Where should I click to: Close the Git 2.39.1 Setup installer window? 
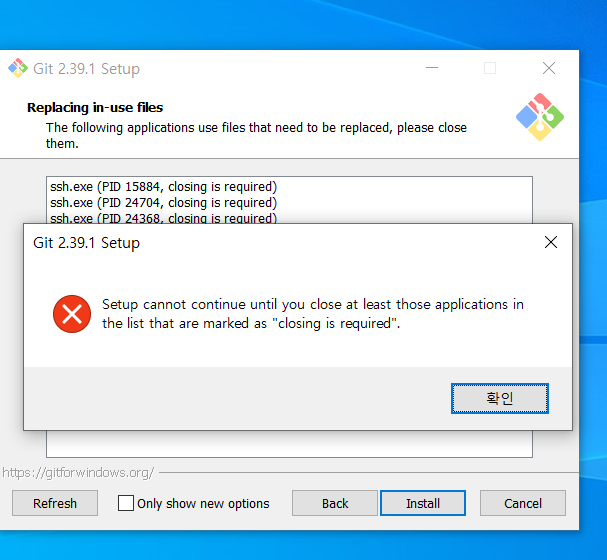tap(549, 68)
